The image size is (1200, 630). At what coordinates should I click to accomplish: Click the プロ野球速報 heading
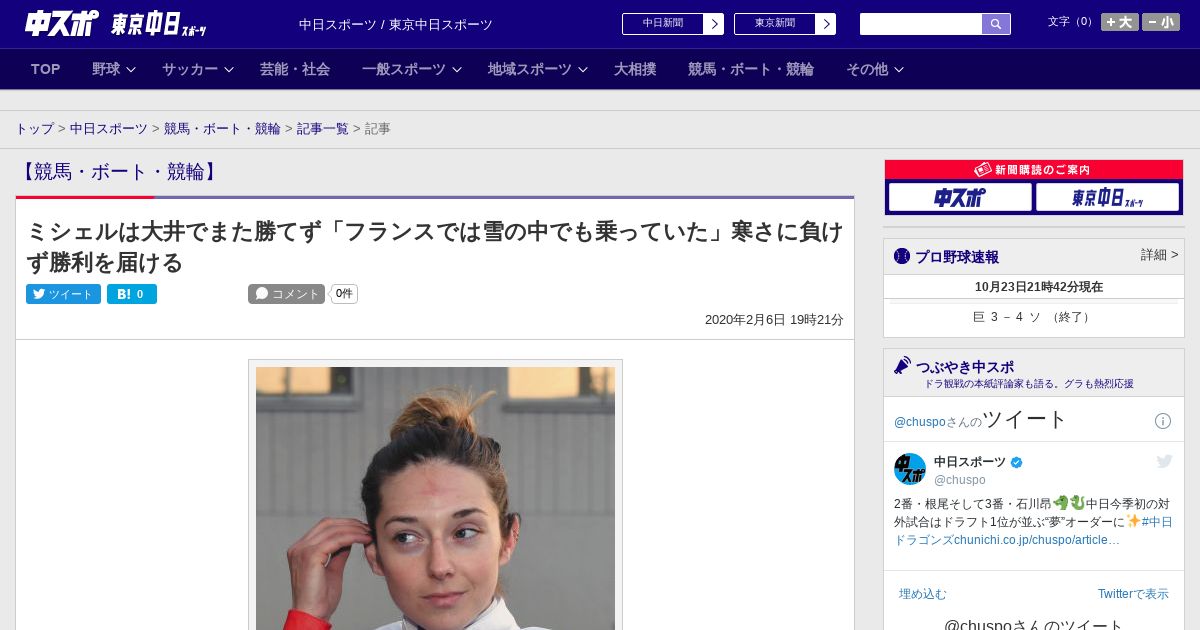point(957,257)
